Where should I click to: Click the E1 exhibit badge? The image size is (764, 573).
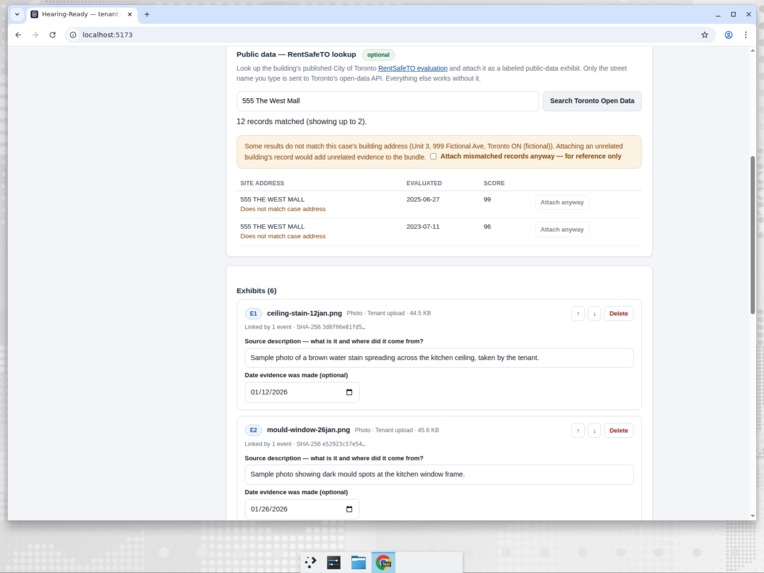click(253, 313)
